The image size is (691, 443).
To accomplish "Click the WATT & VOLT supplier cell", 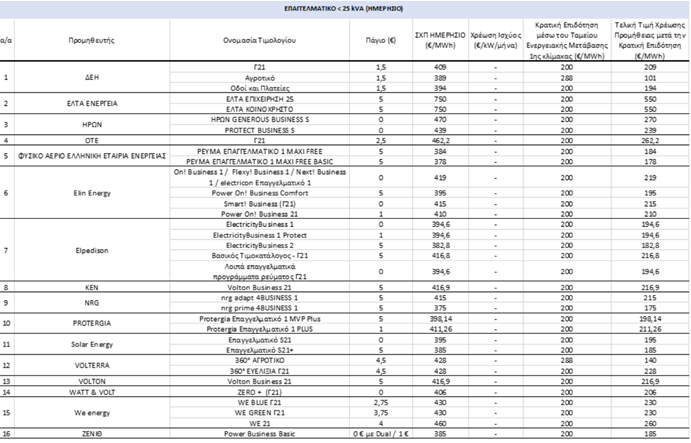I will click(x=92, y=392).
